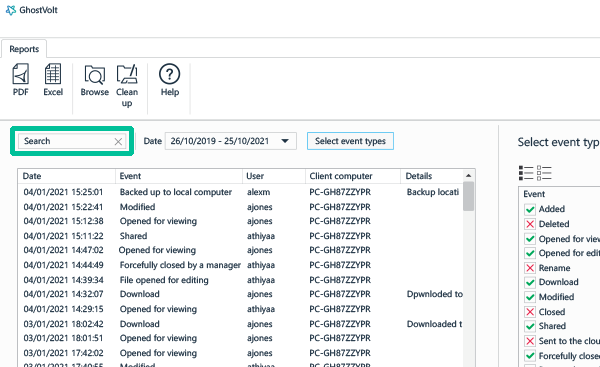Toggle the Opened for viewing checkbox
Image resolution: width=600 pixels, height=367 pixels.
(x=530, y=239)
